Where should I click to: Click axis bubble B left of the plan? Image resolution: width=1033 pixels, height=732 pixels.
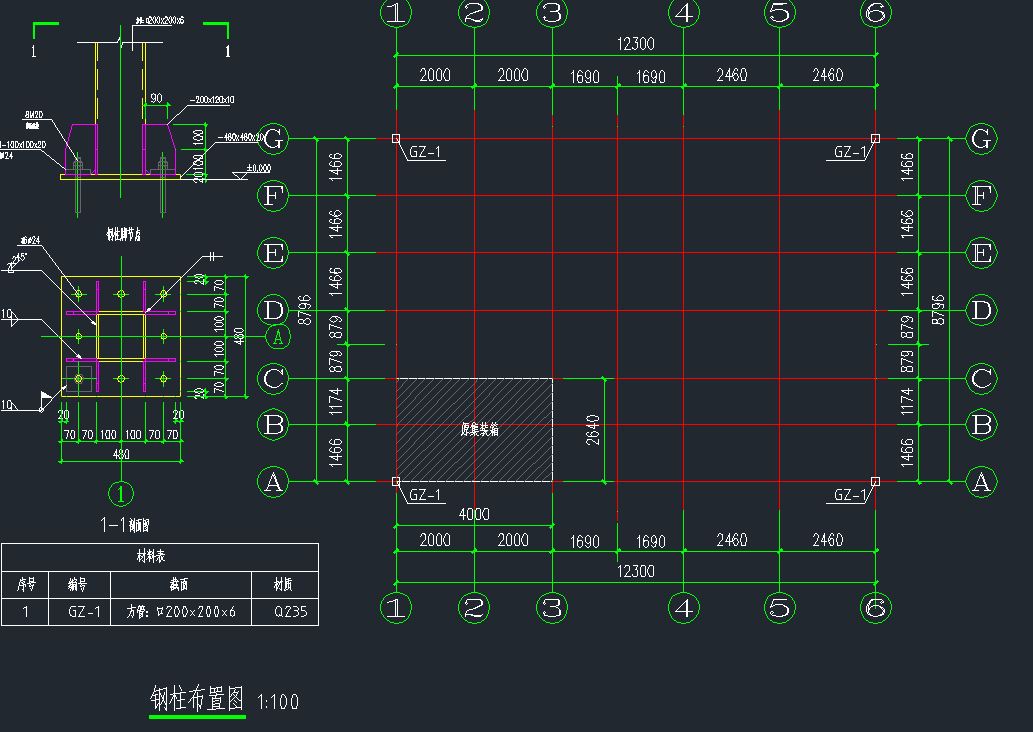click(273, 425)
